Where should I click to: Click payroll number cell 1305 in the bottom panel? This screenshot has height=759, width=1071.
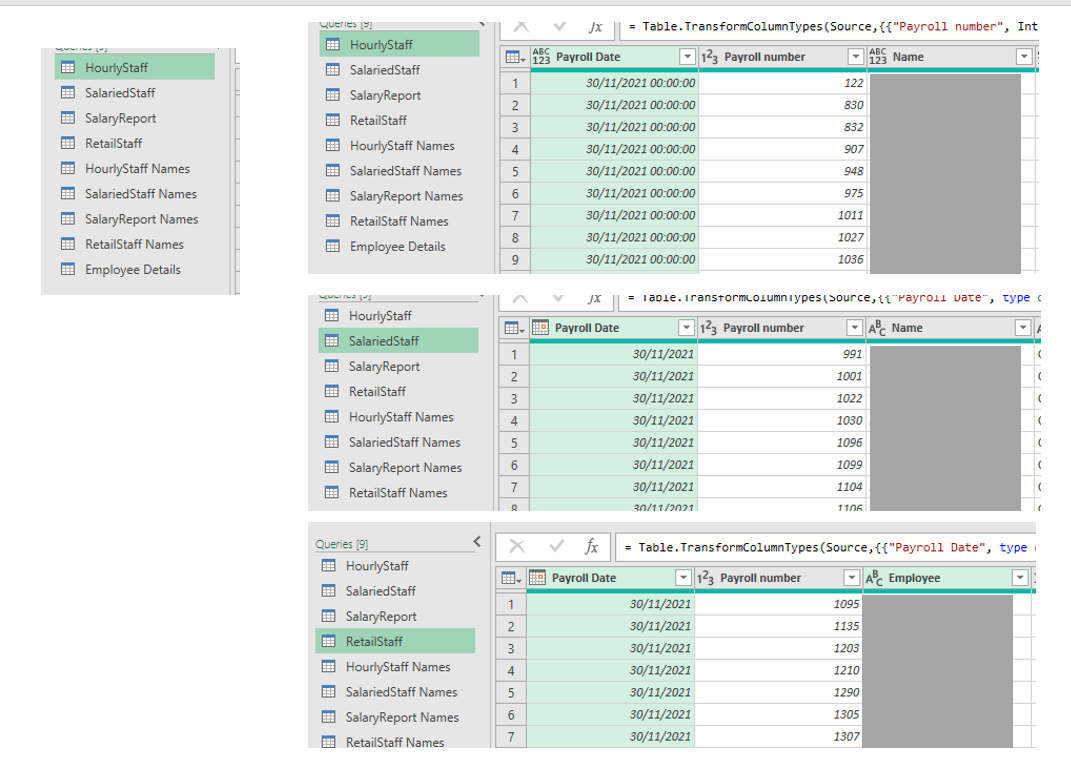(x=779, y=715)
